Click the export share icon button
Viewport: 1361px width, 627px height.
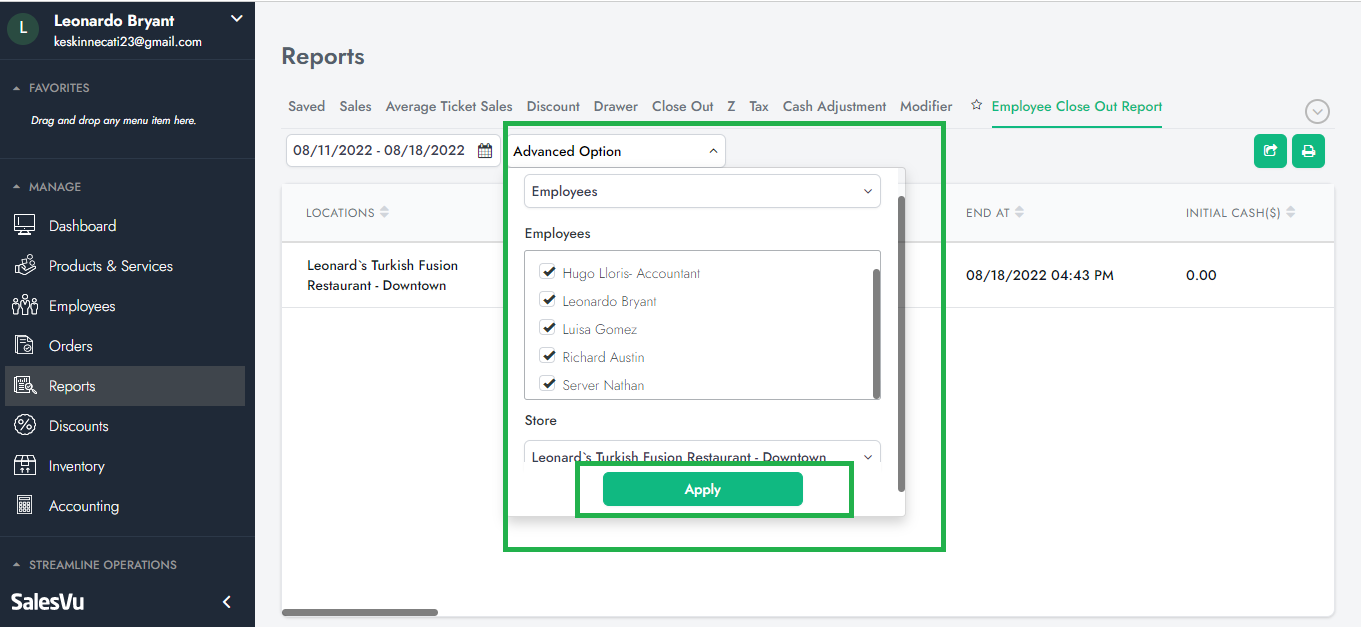tap(1270, 151)
